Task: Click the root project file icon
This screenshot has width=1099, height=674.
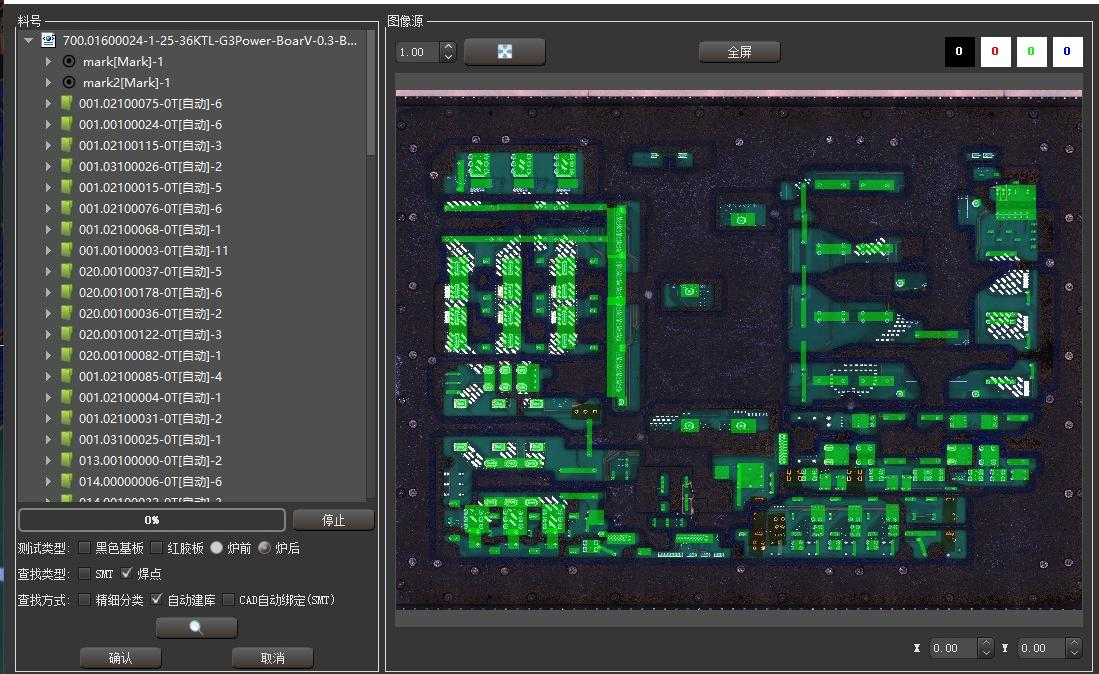Action: 48,41
